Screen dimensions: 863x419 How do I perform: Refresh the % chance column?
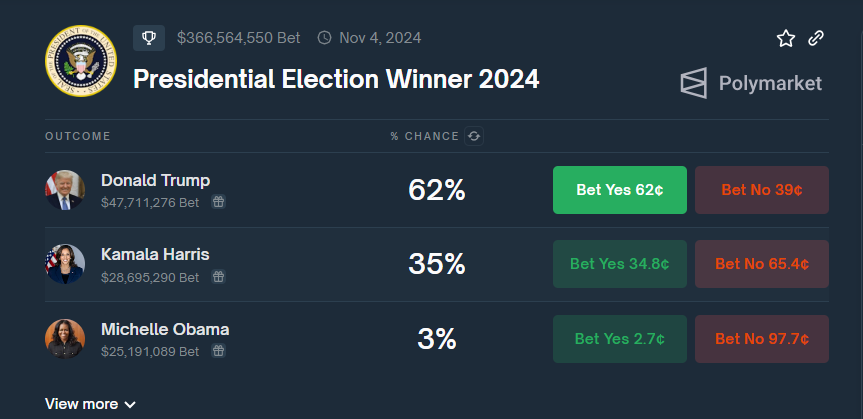[x=474, y=136]
